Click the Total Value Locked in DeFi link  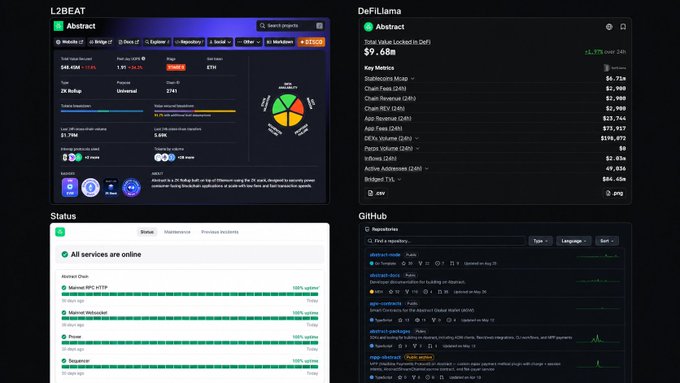tap(397, 42)
